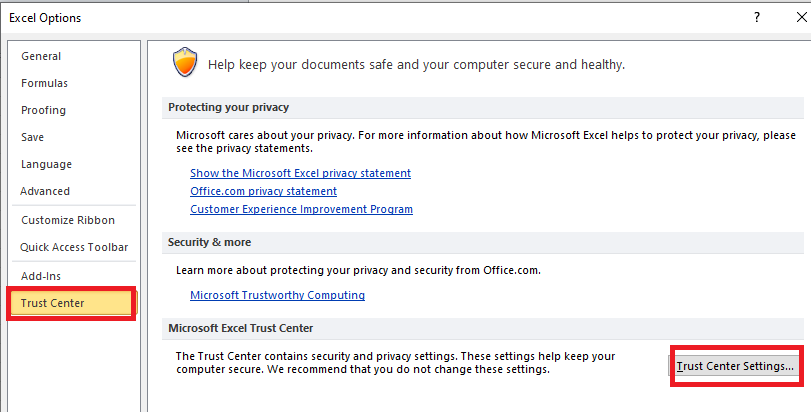Screen dimensions: 811x412
Task: Open the Language settings category
Action: [x=46, y=165]
